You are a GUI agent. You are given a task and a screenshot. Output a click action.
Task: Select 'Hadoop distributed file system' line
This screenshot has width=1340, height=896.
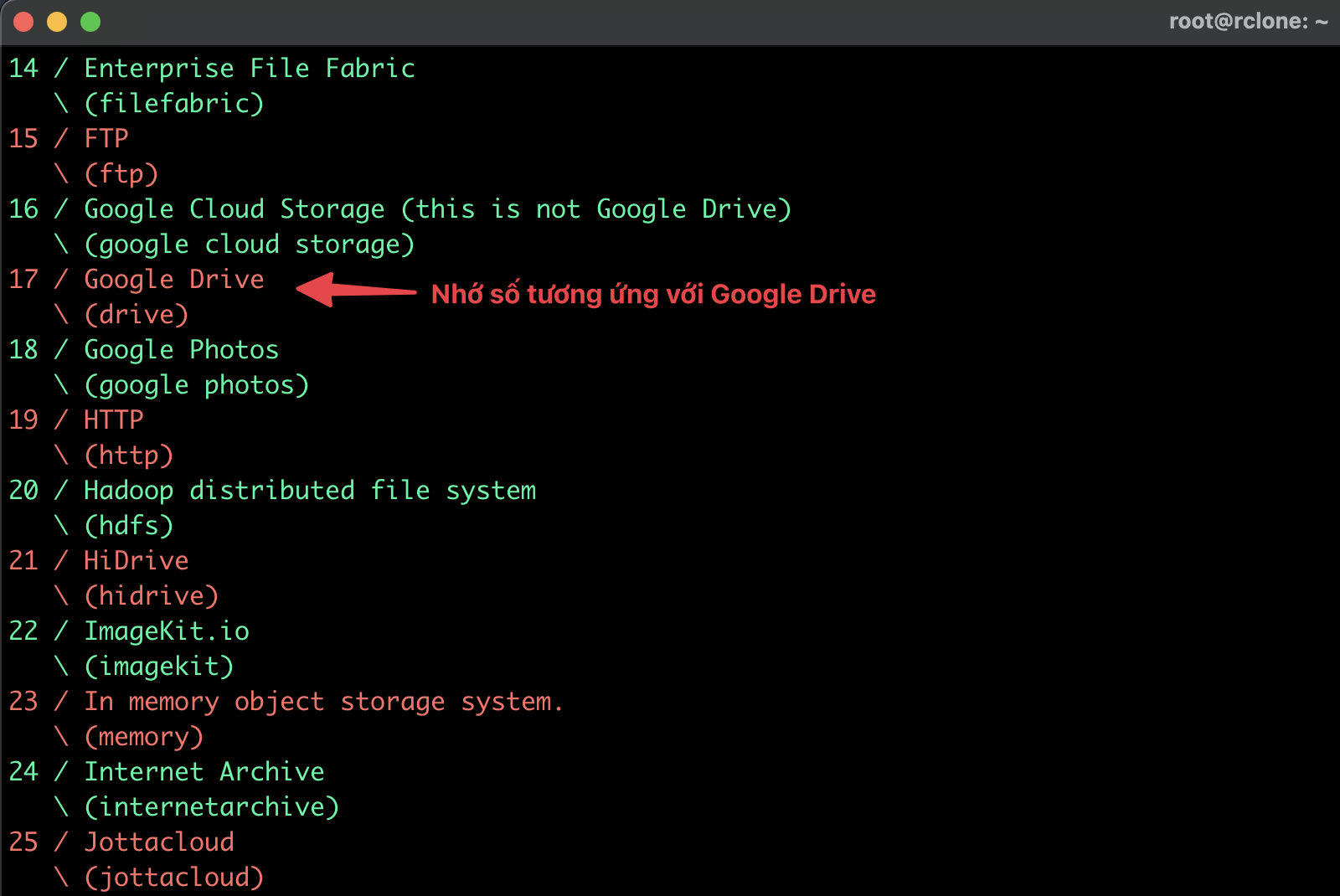(272, 491)
